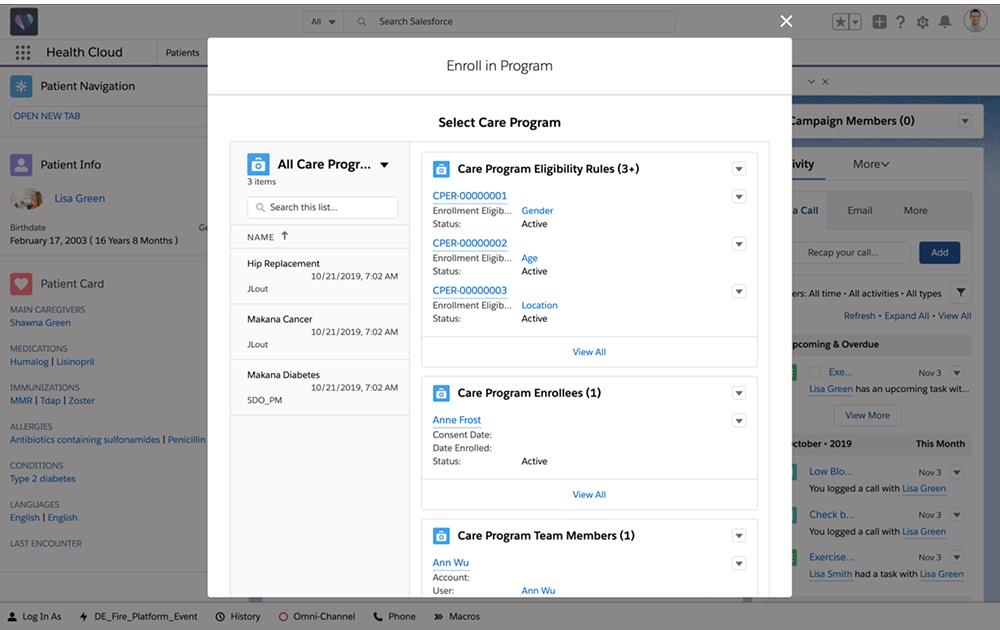Open the CPER-00000002 row actions dropdown

739,244
